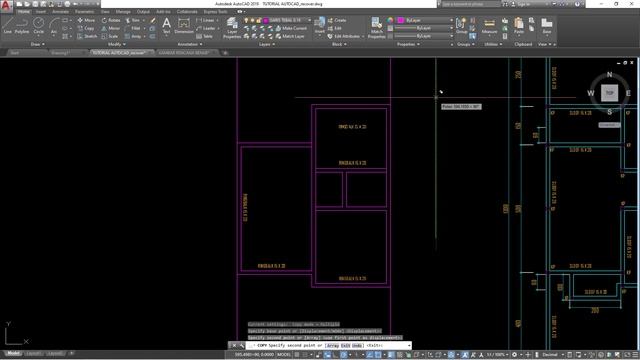
Task: Click the Insert block tool
Action: (320, 25)
